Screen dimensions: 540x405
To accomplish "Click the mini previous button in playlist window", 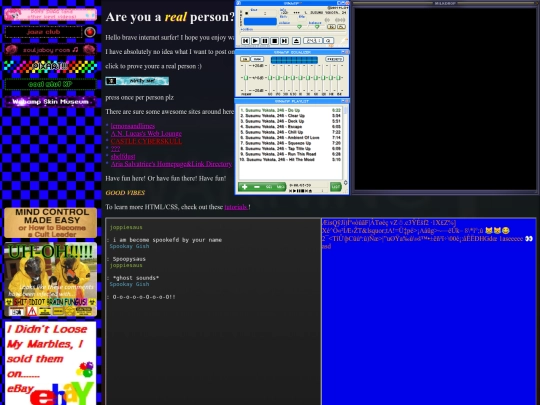I will tap(291, 191).
